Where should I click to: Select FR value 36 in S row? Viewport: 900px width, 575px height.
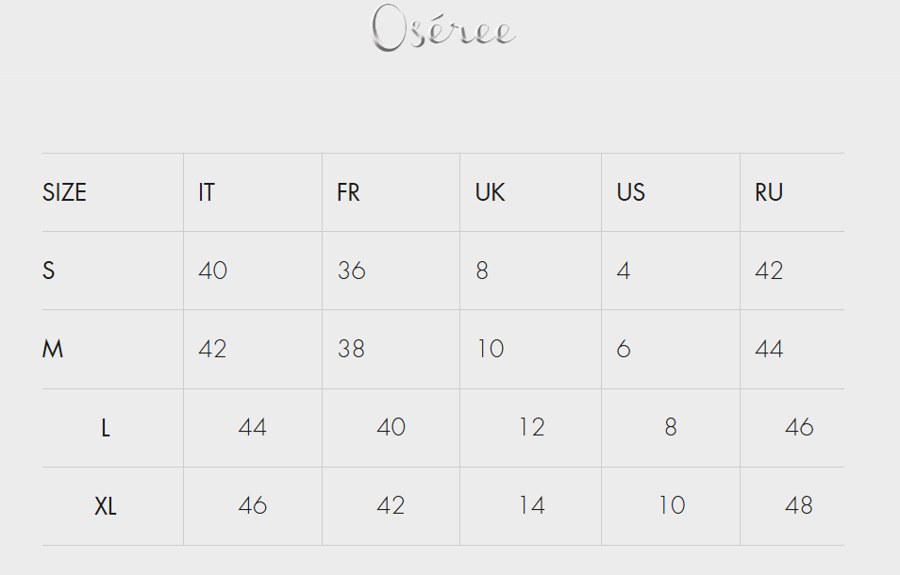[x=351, y=270]
